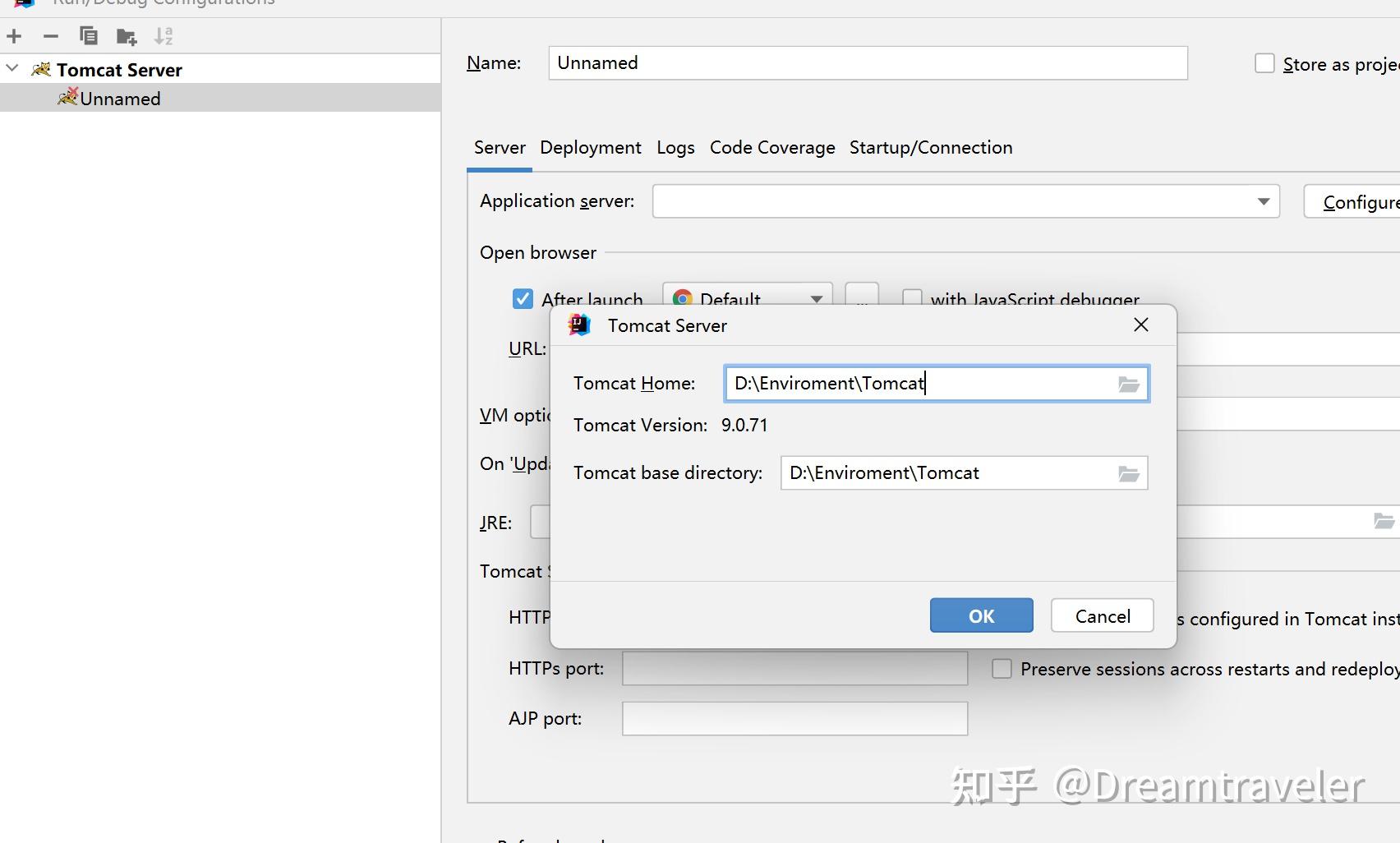Sort configurations alphabetically with the sort icon
1400x843 pixels.
coord(163,36)
